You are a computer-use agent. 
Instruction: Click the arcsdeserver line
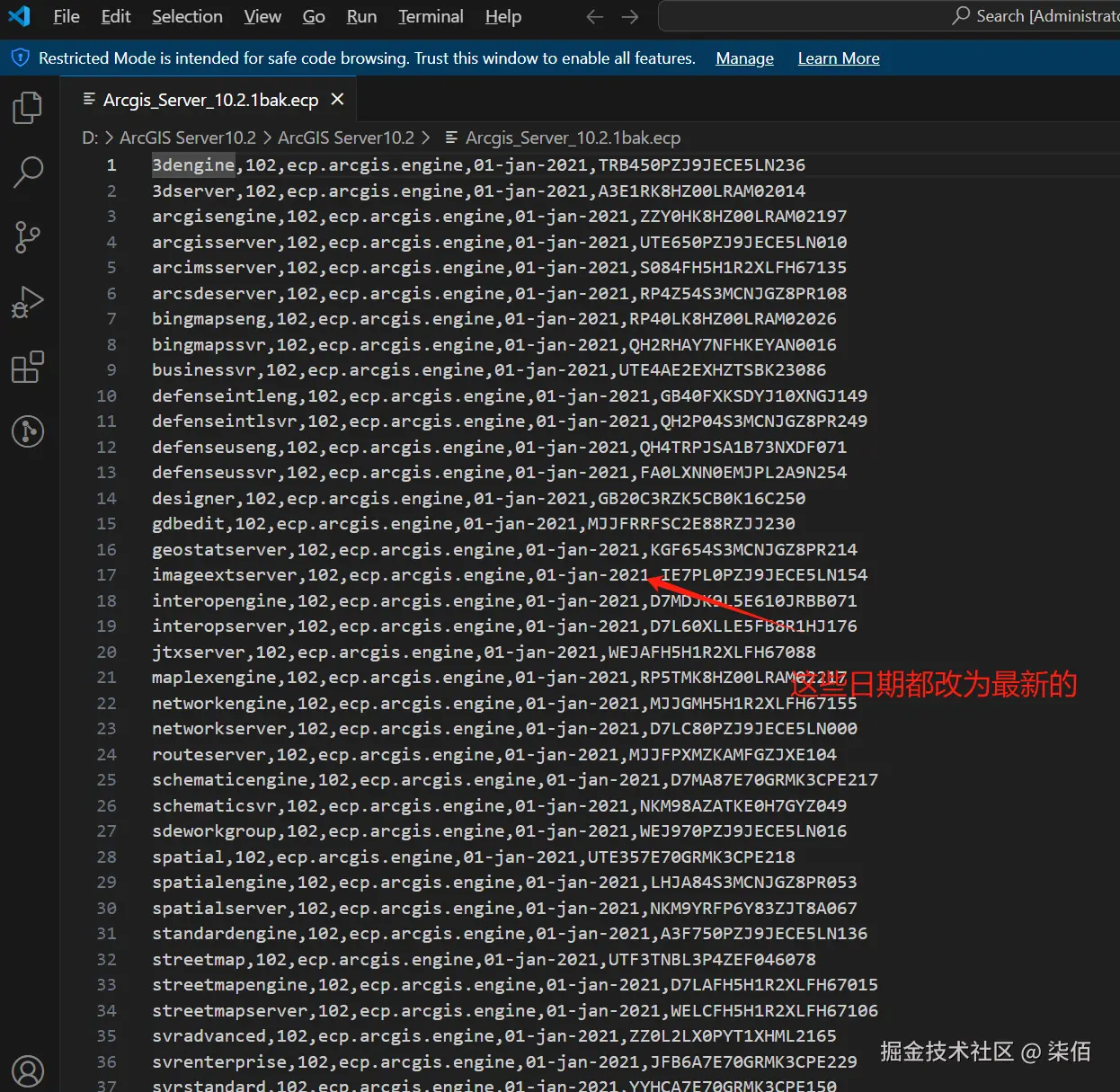(x=499, y=293)
